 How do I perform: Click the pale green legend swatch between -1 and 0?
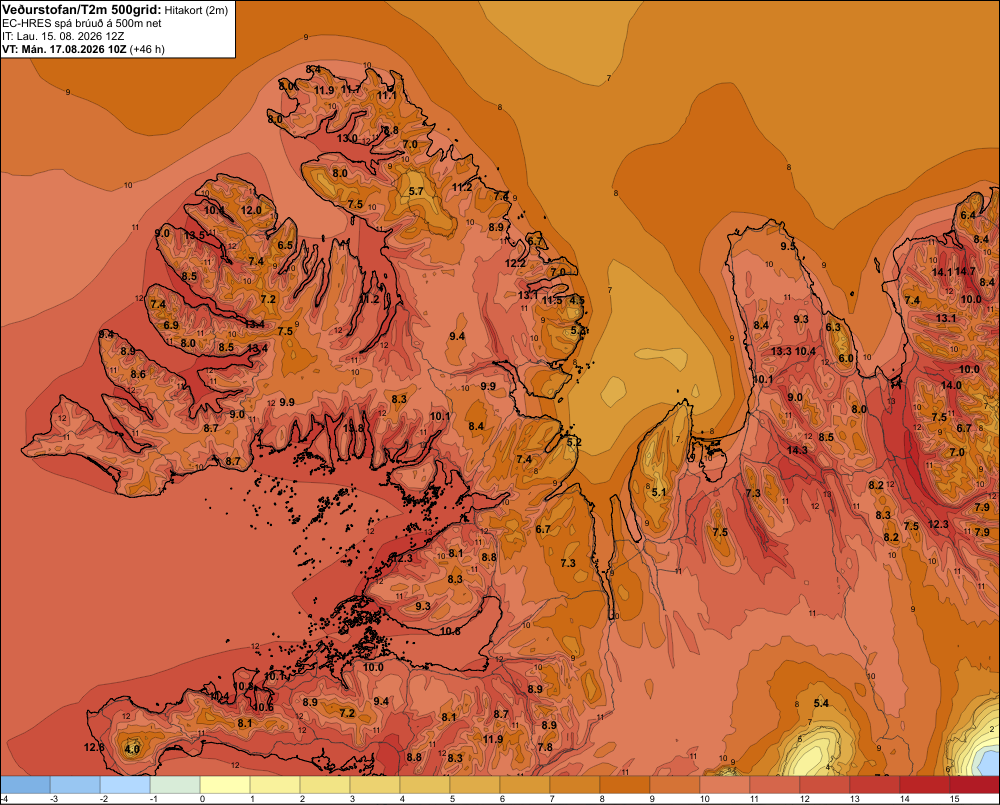(x=175, y=785)
